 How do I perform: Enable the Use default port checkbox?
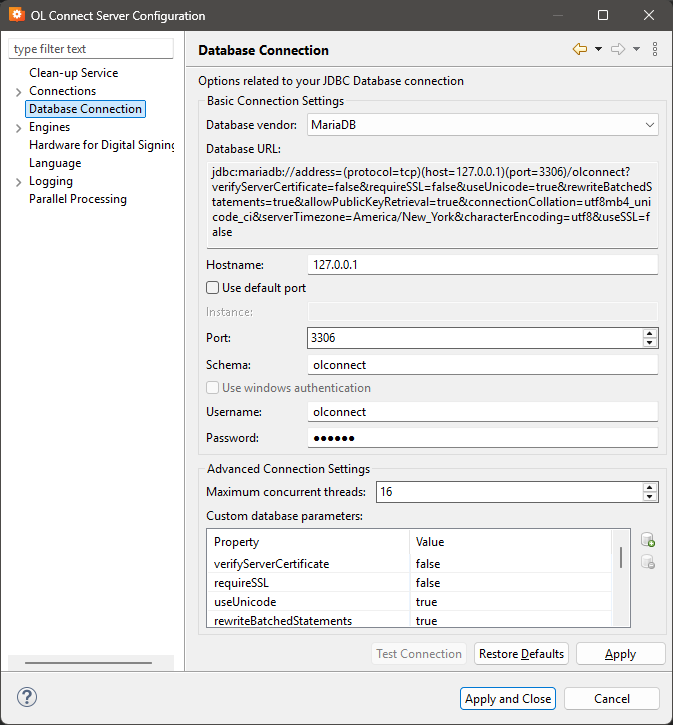pyautogui.click(x=212, y=288)
